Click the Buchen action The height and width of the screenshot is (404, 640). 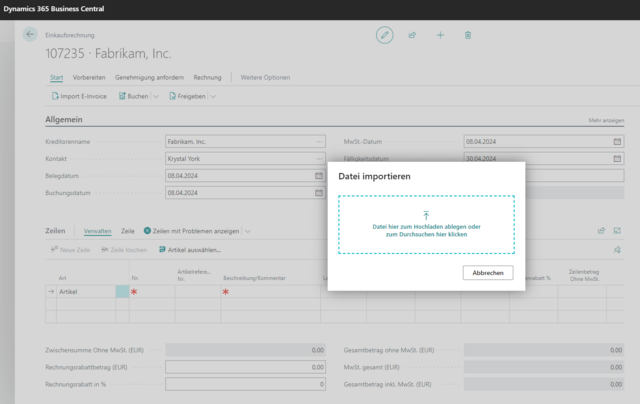pyautogui.click(x=133, y=96)
